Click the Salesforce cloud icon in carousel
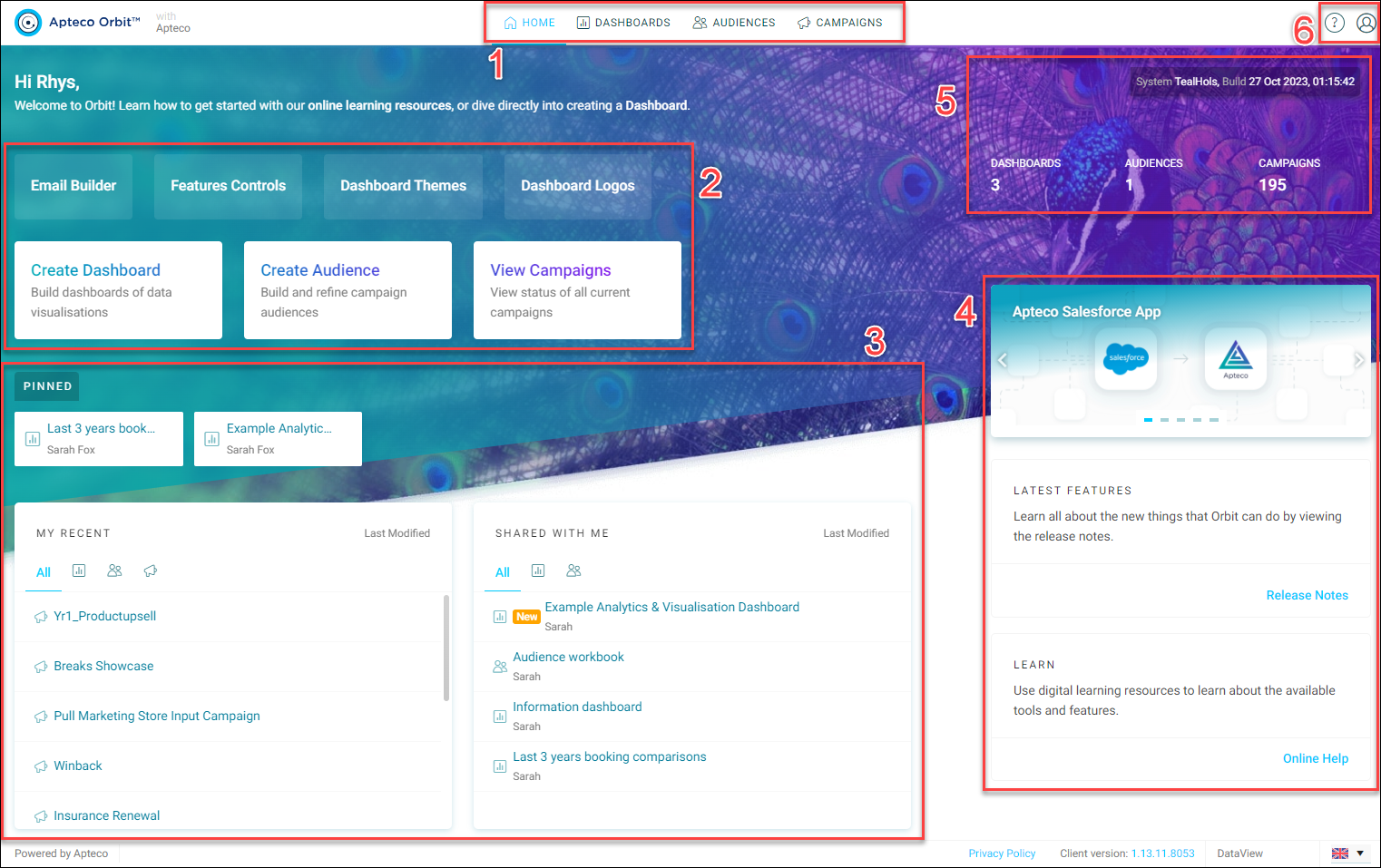 pyautogui.click(x=1126, y=358)
